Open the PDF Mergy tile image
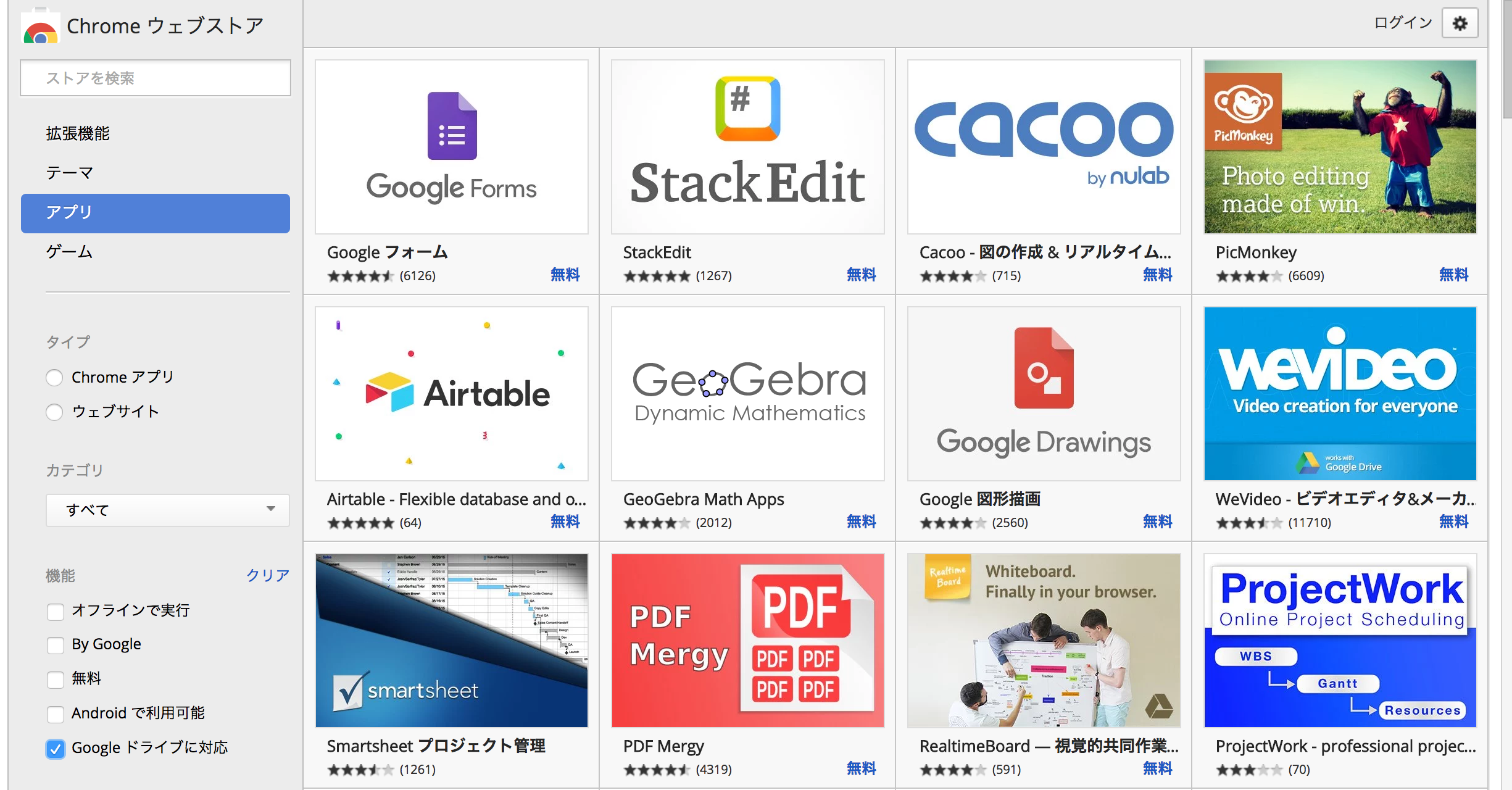Image resolution: width=1512 pixels, height=790 pixels. pyautogui.click(x=748, y=641)
